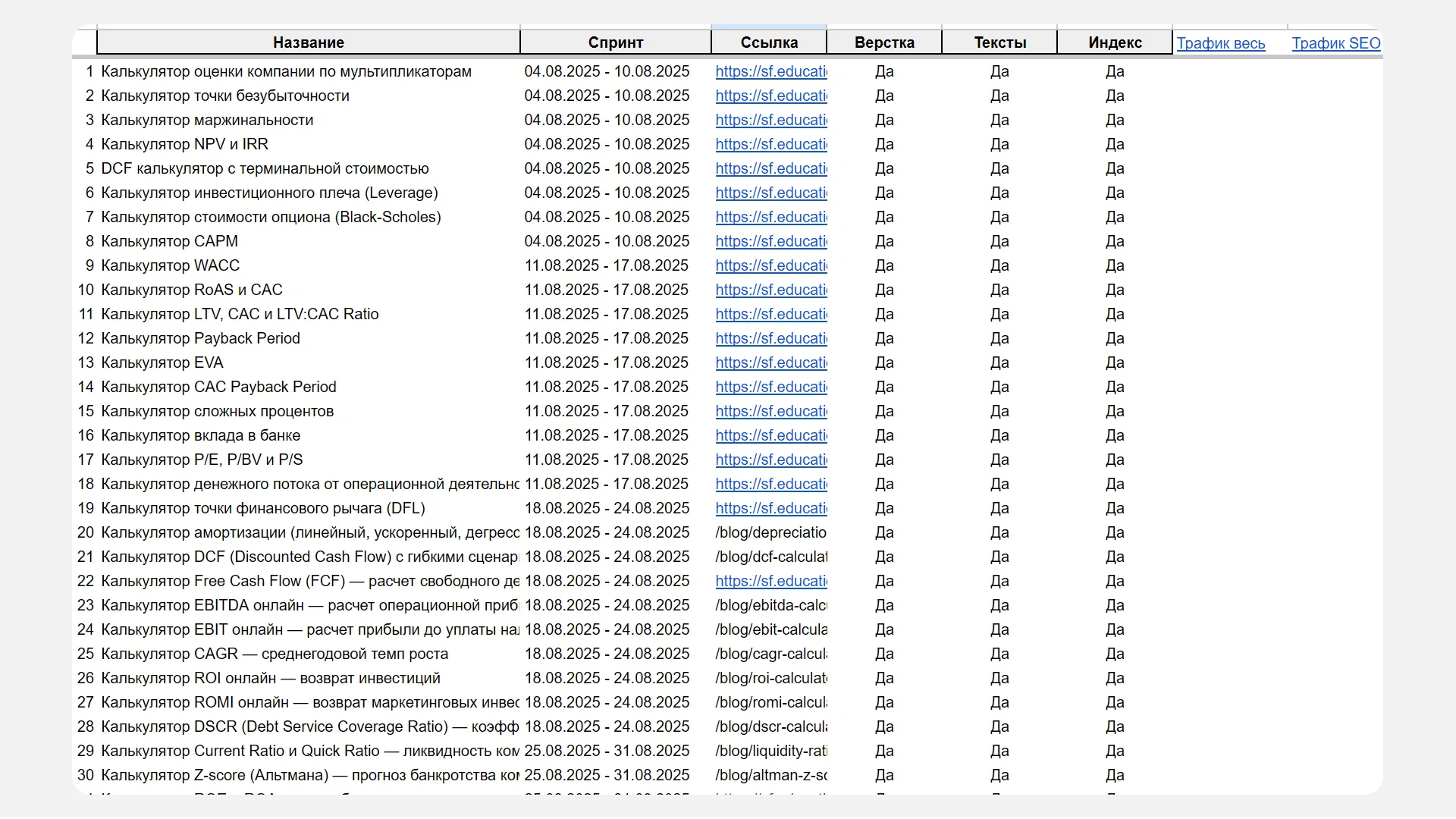1456x819 pixels.
Task: Open the link for Калькулятор EVA
Action: click(x=771, y=362)
